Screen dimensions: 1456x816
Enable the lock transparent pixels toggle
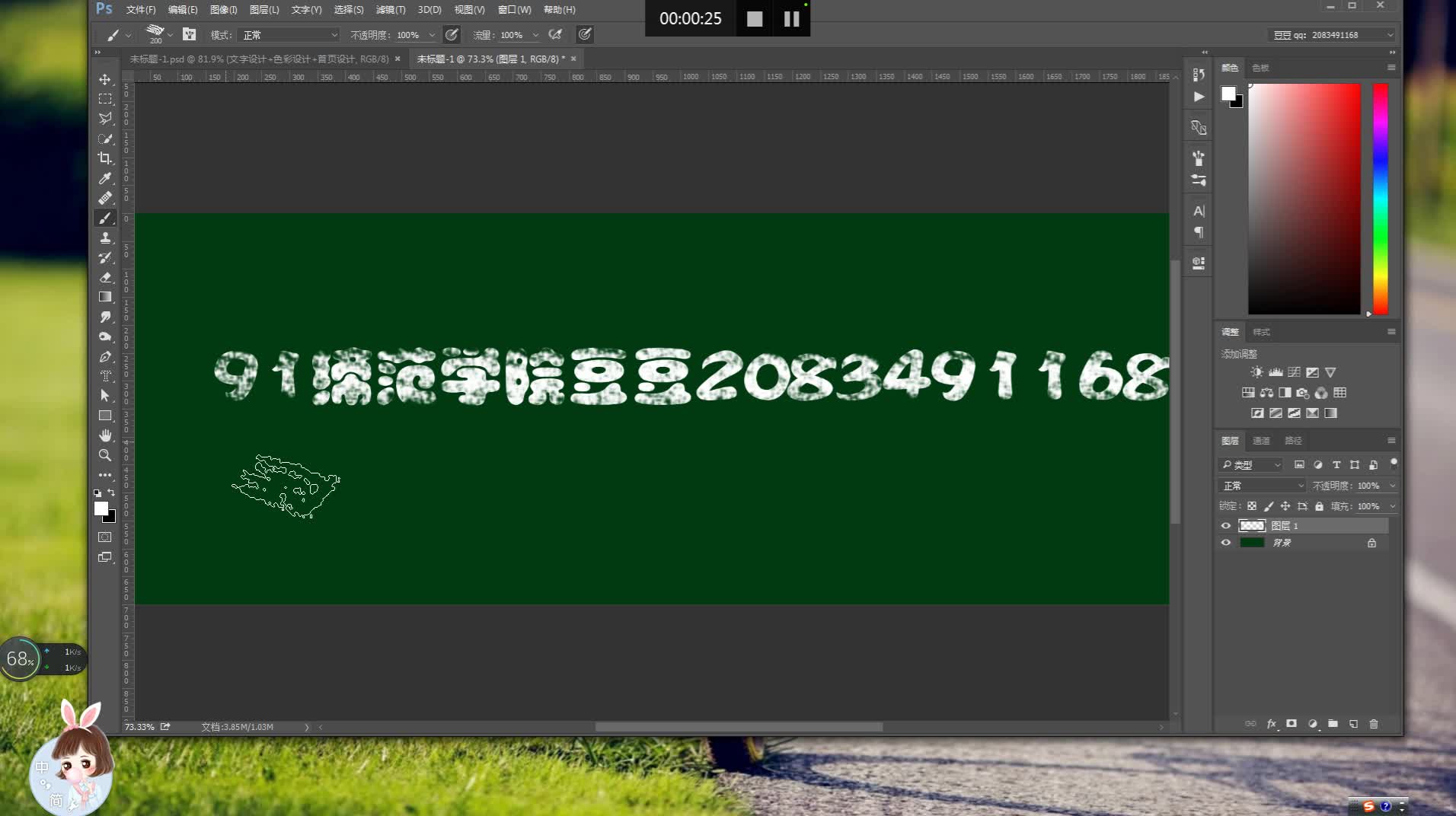tap(1253, 505)
